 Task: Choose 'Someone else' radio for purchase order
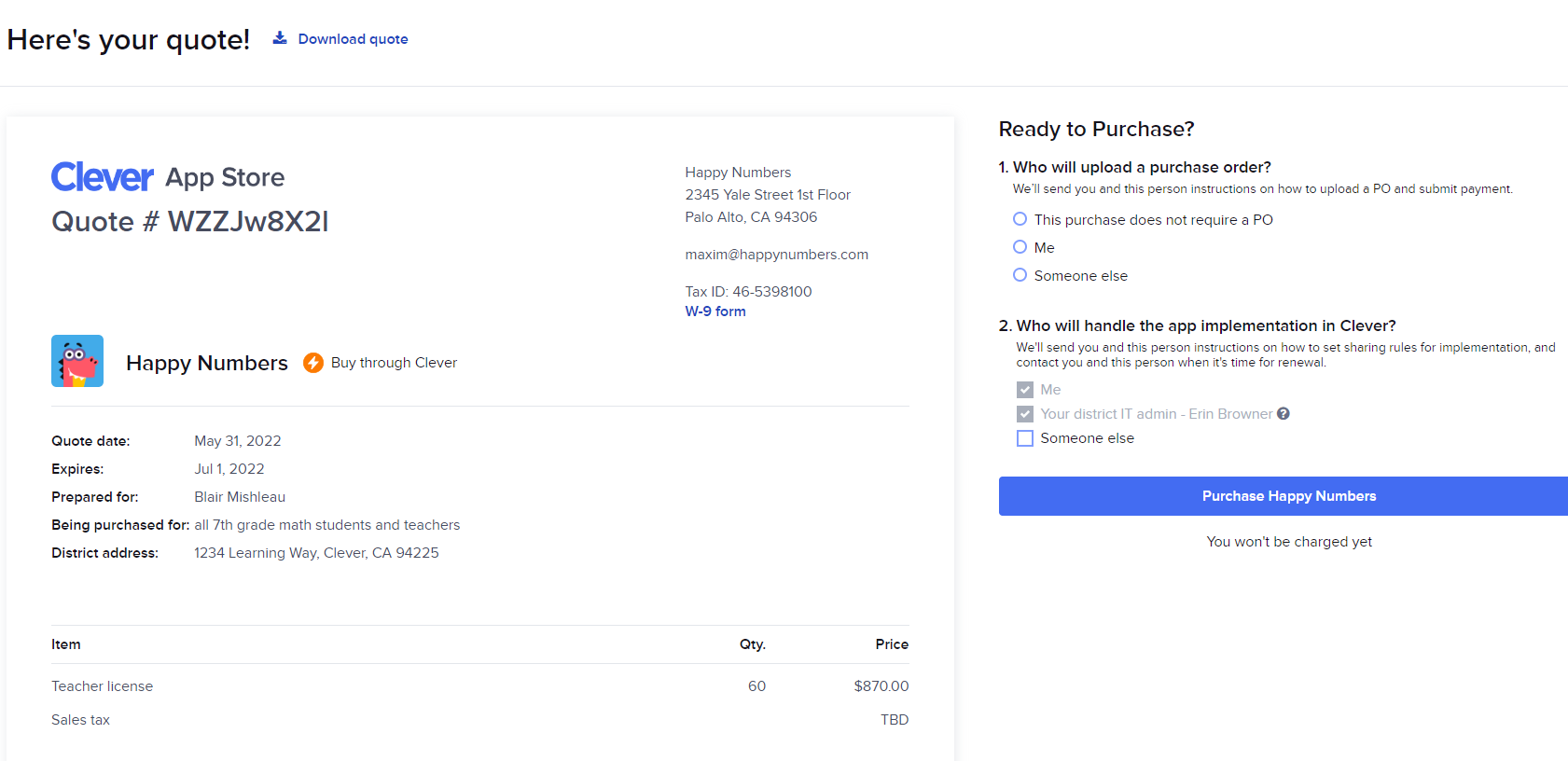click(x=1020, y=275)
